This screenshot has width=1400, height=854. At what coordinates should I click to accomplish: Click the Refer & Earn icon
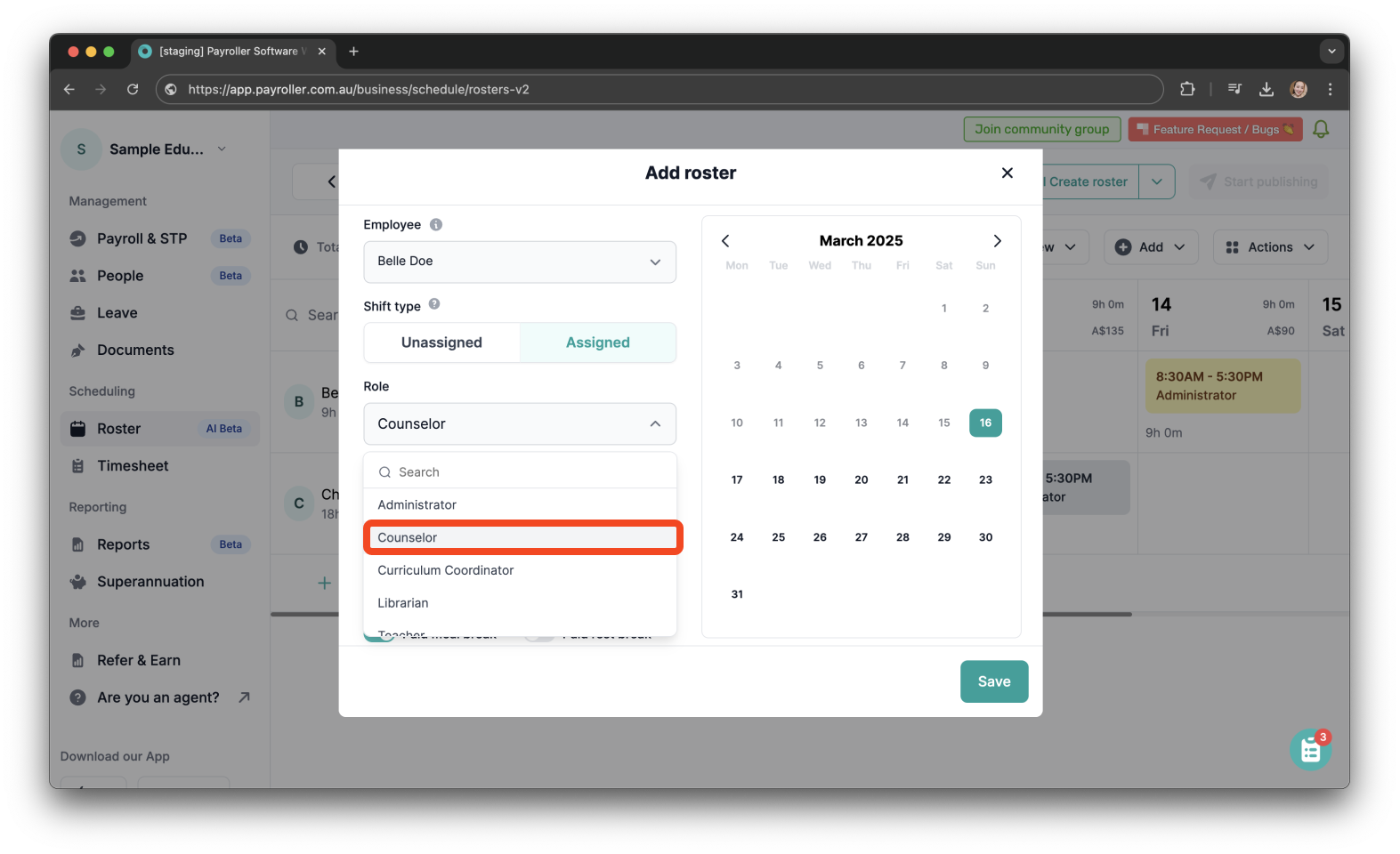78,660
